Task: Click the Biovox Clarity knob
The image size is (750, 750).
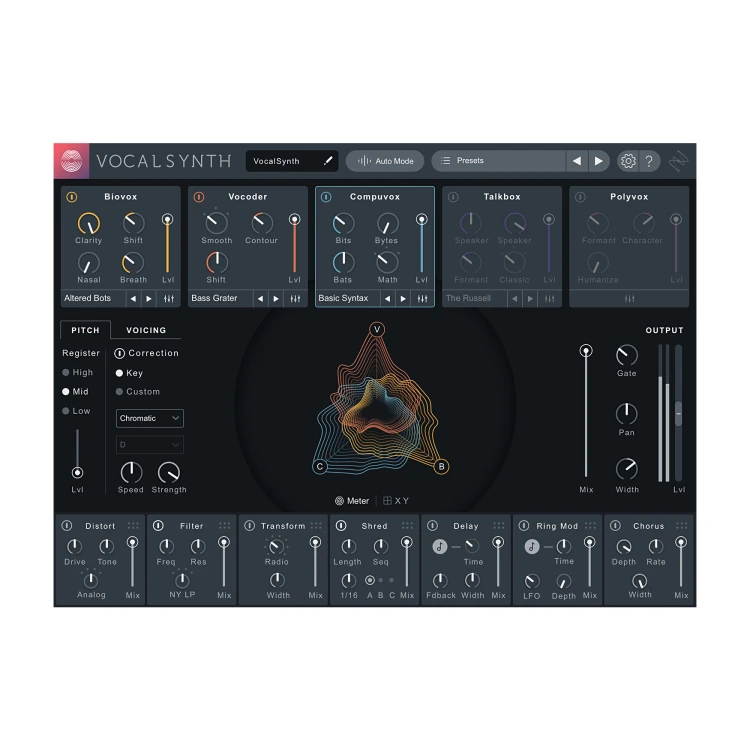Action: click(x=88, y=223)
